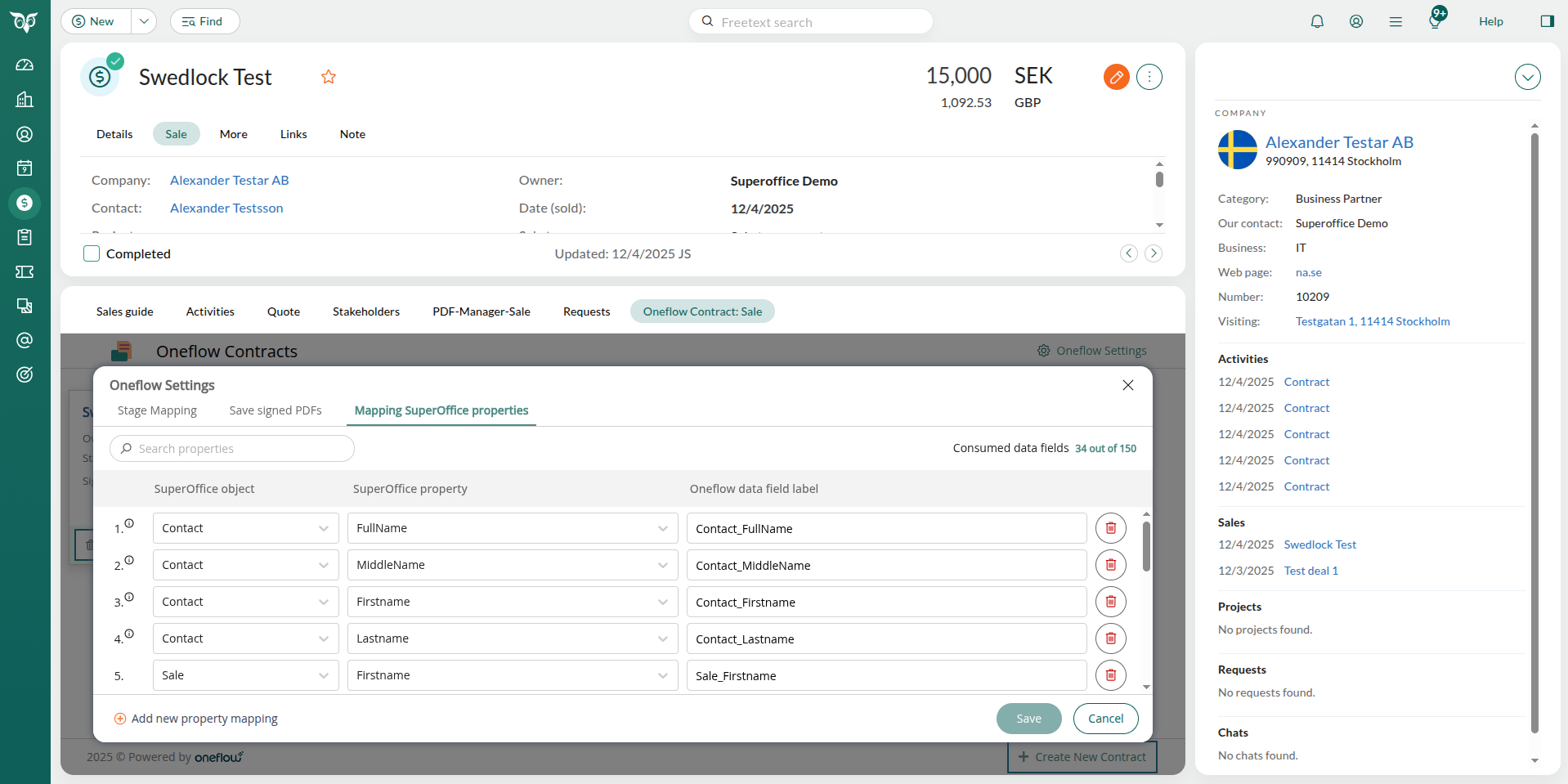
Task: Open the notifications bell
Action: tap(1317, 21)
